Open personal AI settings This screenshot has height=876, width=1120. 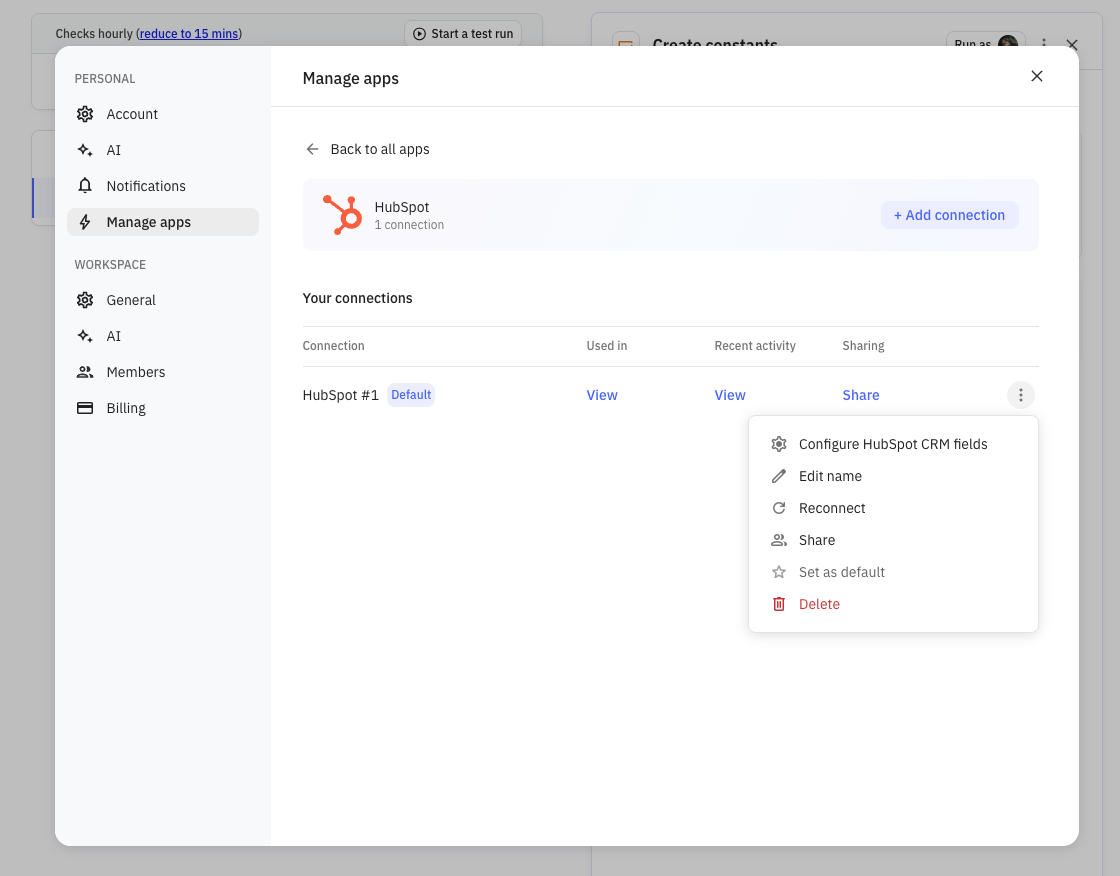[113, 150]
